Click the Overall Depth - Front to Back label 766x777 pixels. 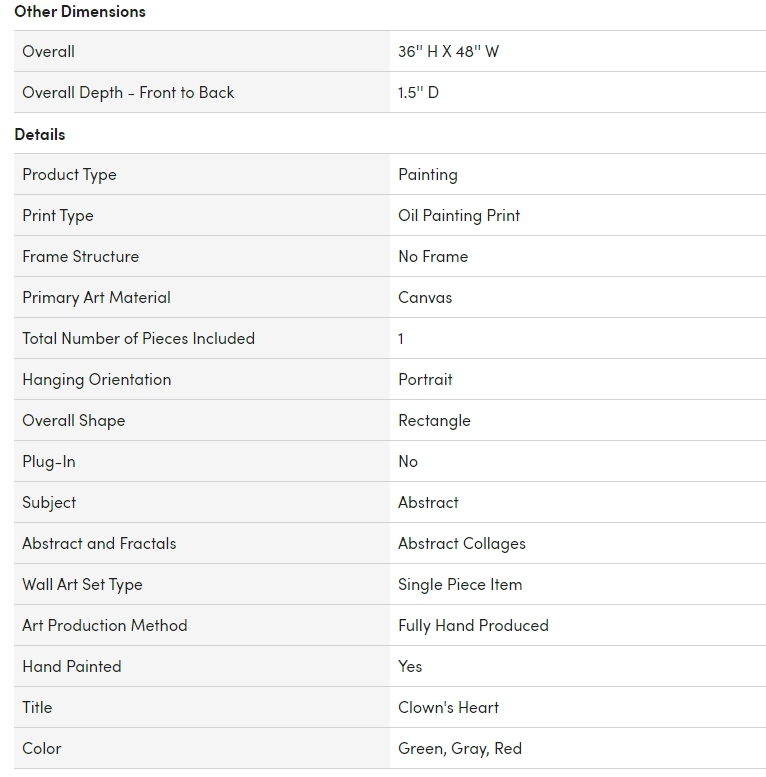click(x=128, y=93)
